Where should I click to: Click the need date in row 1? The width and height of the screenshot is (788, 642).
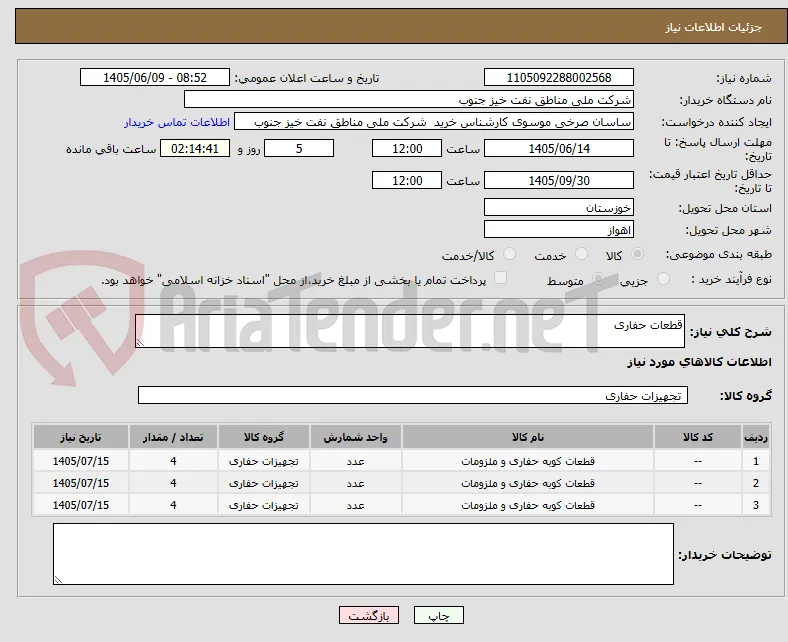81,461
